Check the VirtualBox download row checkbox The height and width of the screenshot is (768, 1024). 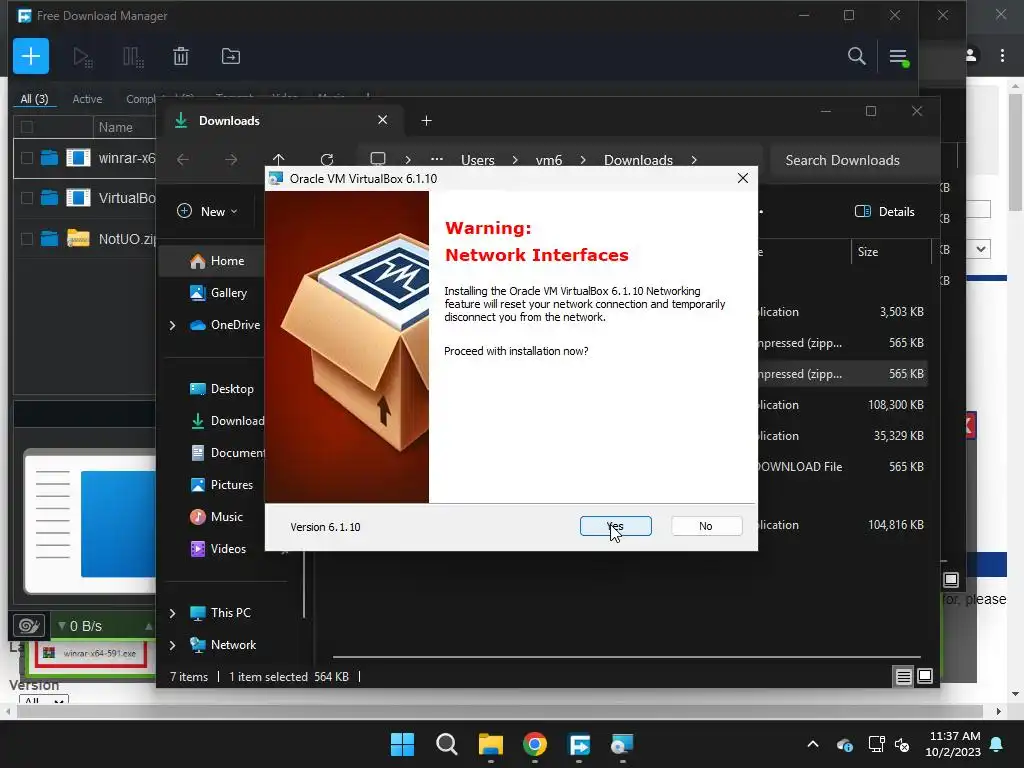click(x=27, y=198)
